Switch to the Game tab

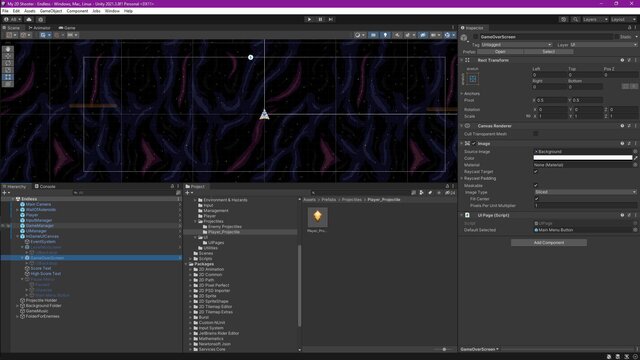67,28
